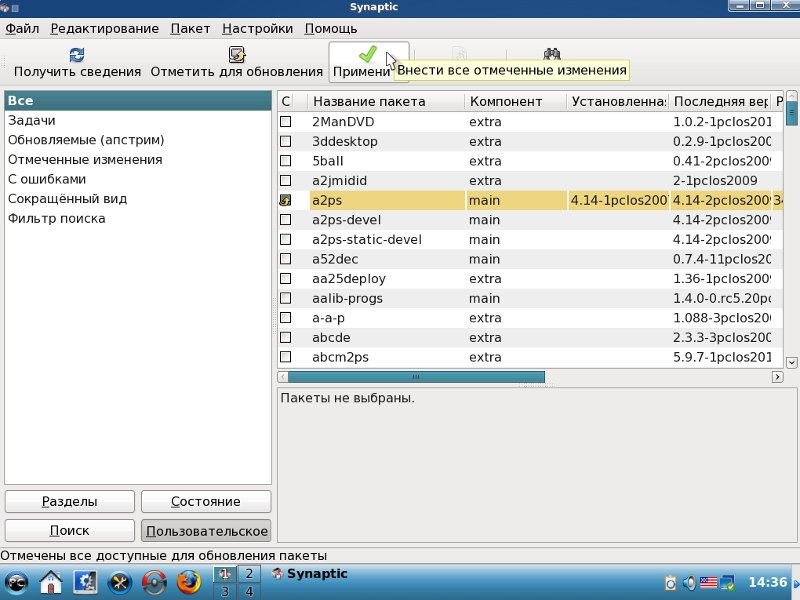Mark the checkbox for package a52dec
The height and width of the screenshot is (600, 800).
[285, 259]
